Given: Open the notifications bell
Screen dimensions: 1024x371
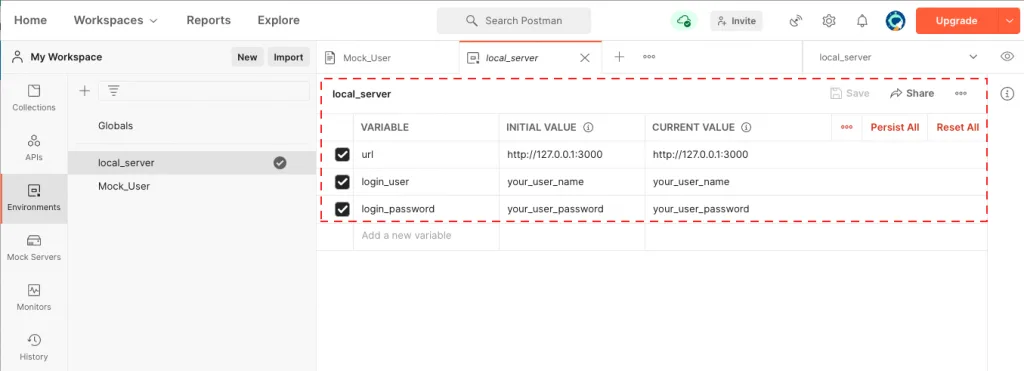Looking at the screenshot, I should tap(862, 21).
